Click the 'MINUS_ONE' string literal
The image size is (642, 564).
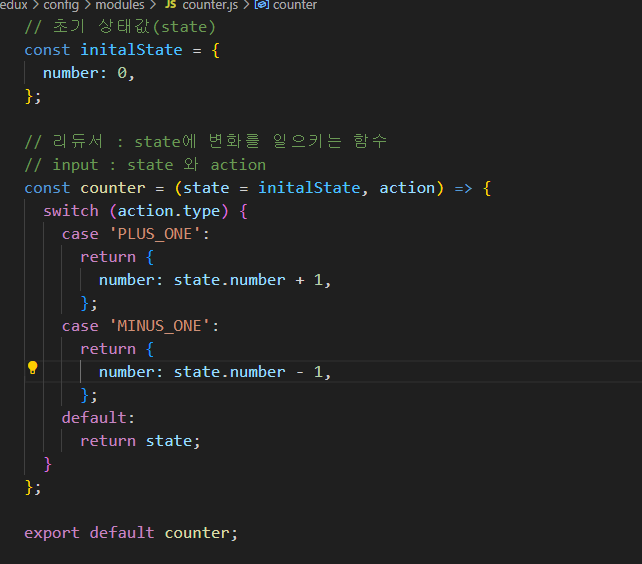tap(160, 326)
